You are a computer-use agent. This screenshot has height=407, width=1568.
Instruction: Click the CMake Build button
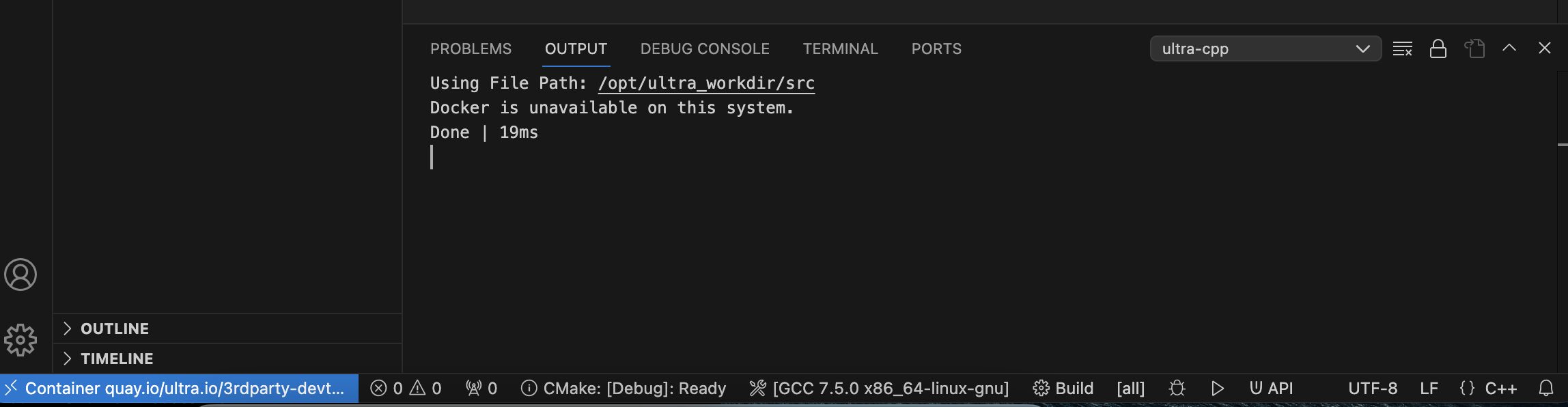click(x=1063, y=389)
